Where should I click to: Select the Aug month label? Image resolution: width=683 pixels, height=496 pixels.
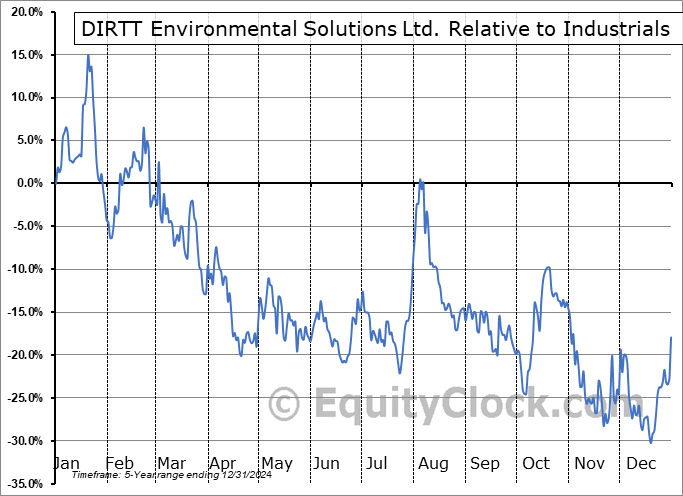click(x=433, y=464)
